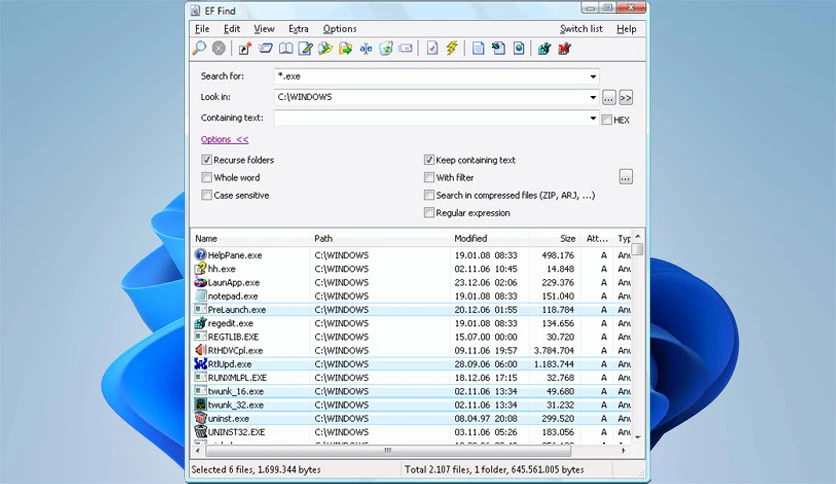Viewport: 836px width, 484px height.
Task: Start search with the magnifying glass icon
Action: 199,49
